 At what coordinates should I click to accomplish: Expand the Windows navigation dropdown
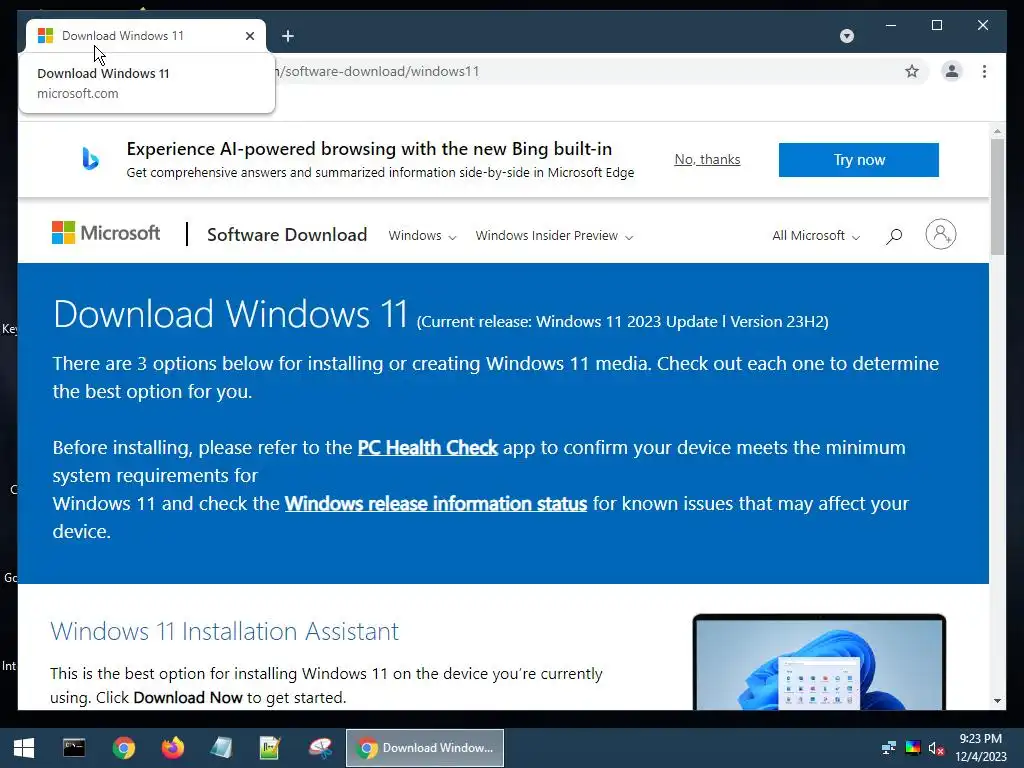(x=422, y=236)
